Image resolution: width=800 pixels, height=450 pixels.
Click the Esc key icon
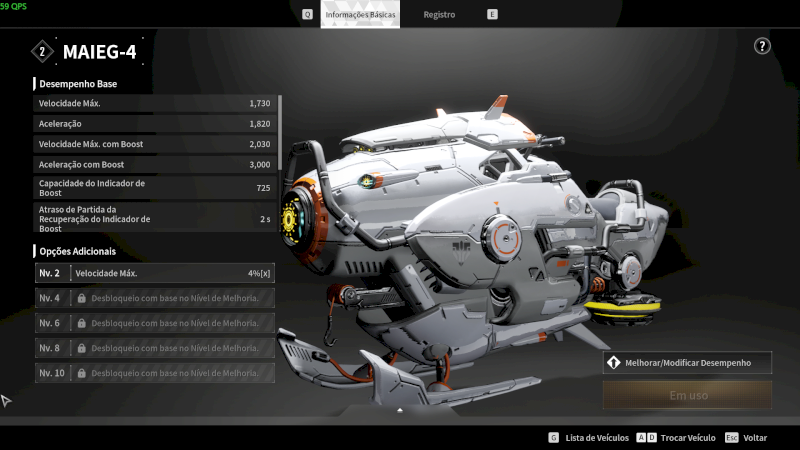(732, 438)
